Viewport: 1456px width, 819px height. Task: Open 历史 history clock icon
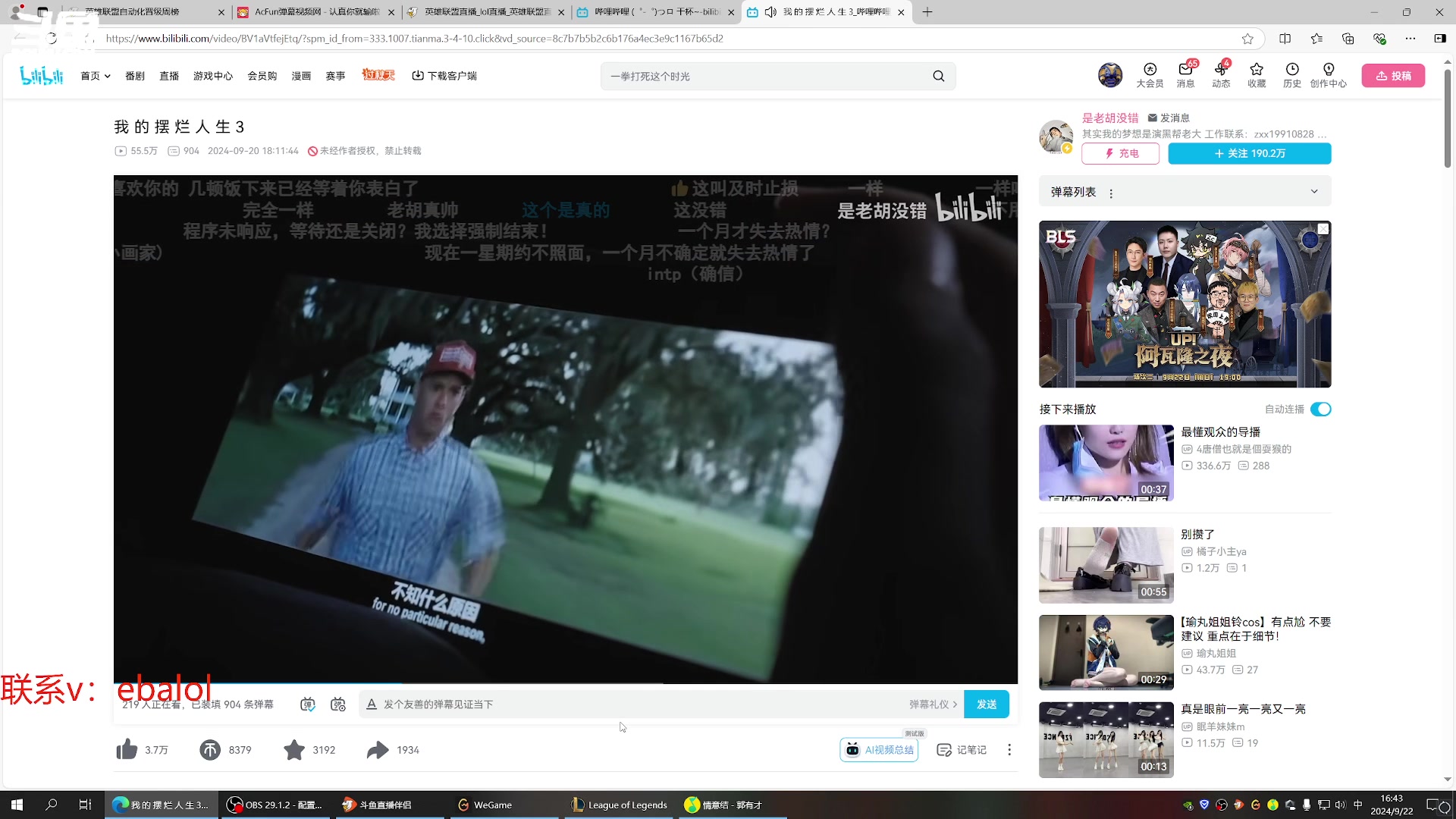(1292, 75)
